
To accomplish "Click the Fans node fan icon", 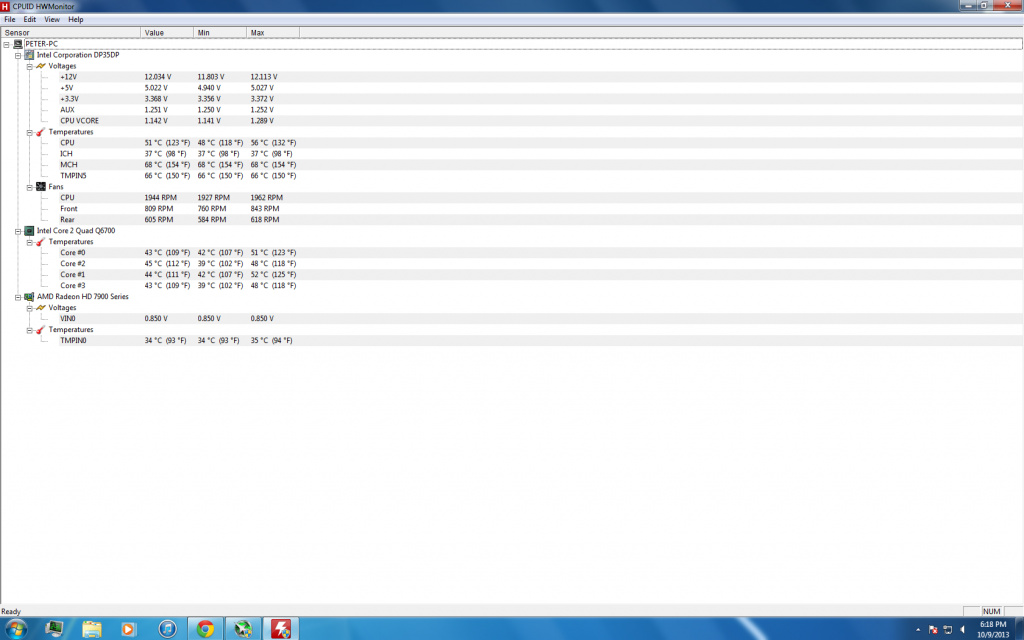I will point(41,187).
